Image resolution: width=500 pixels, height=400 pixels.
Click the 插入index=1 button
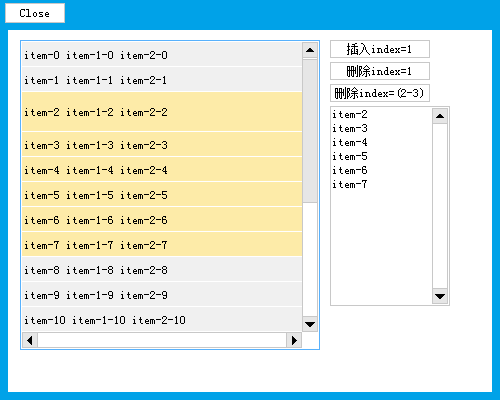coord(380,49)
